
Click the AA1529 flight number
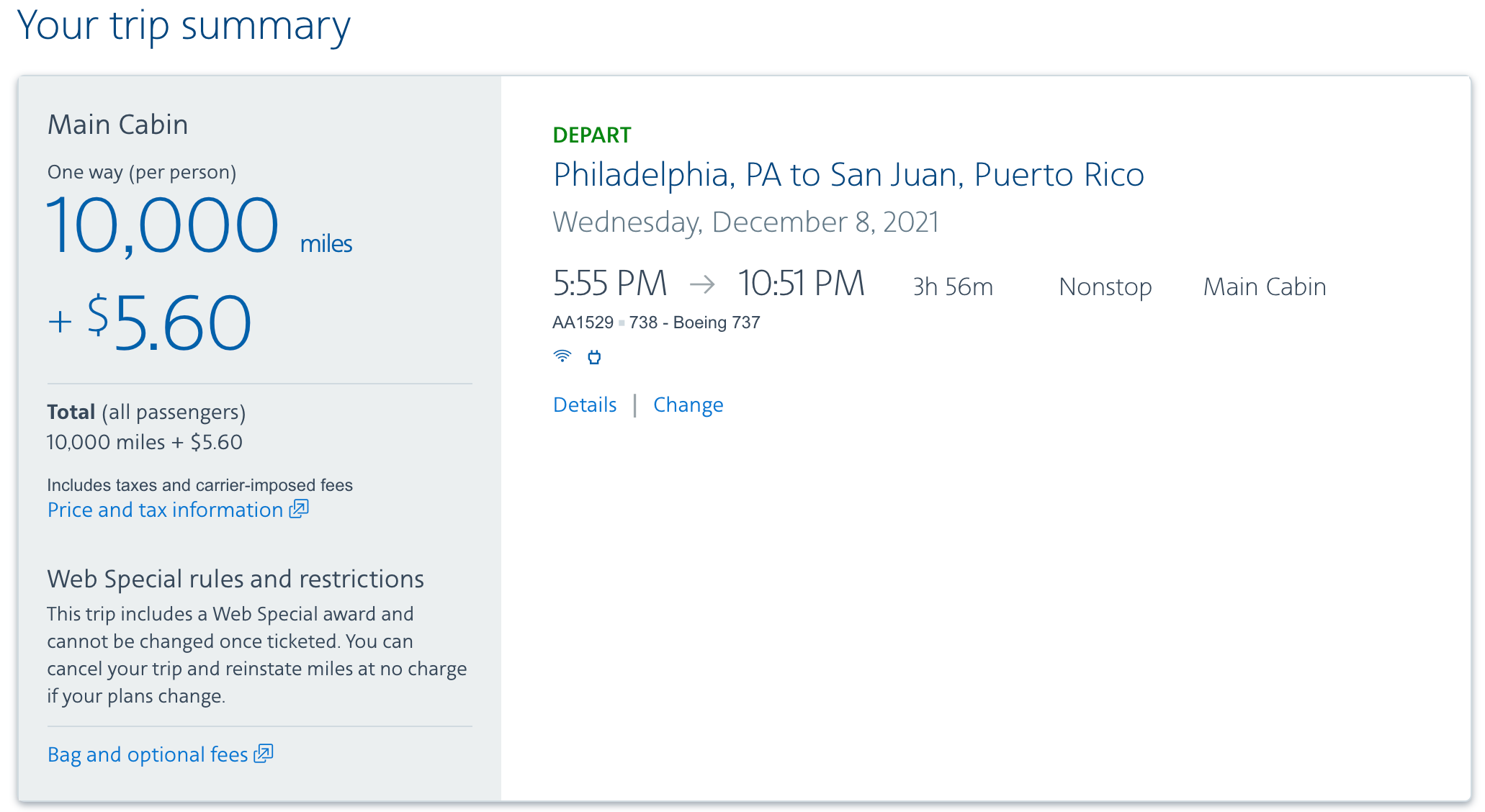click(x=583, y=322)
